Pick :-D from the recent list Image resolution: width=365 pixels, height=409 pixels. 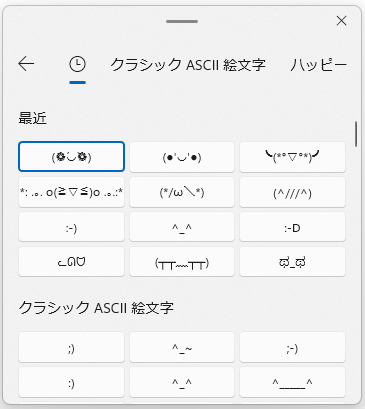point(292,227)
